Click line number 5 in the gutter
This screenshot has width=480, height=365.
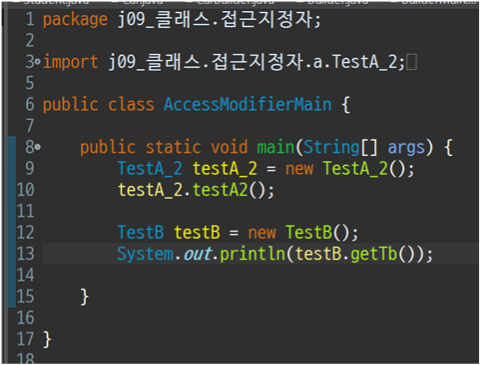point(30,83)
